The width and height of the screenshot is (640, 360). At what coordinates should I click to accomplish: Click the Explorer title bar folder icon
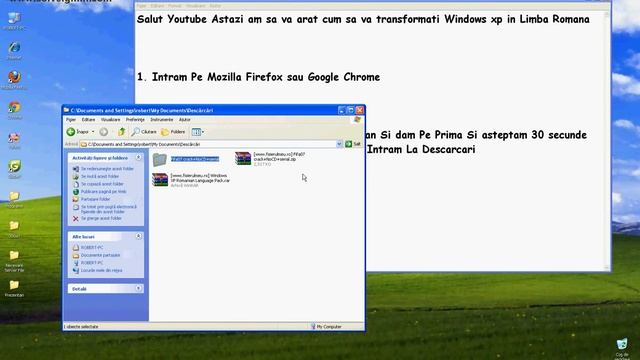click(66, 110)
